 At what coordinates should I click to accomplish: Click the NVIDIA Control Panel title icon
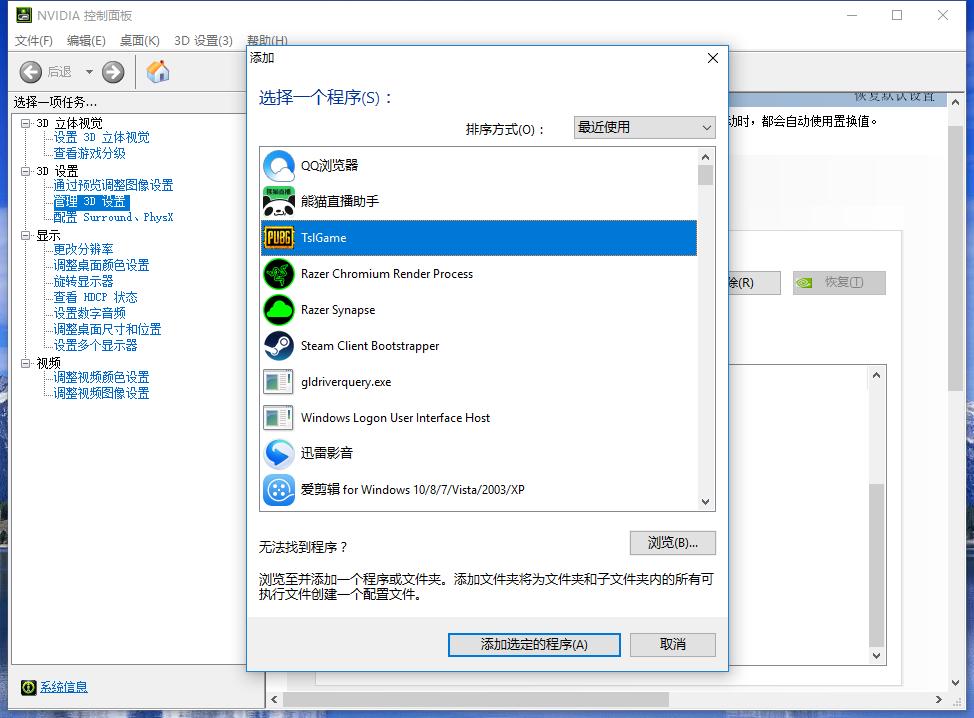point(24,15)
